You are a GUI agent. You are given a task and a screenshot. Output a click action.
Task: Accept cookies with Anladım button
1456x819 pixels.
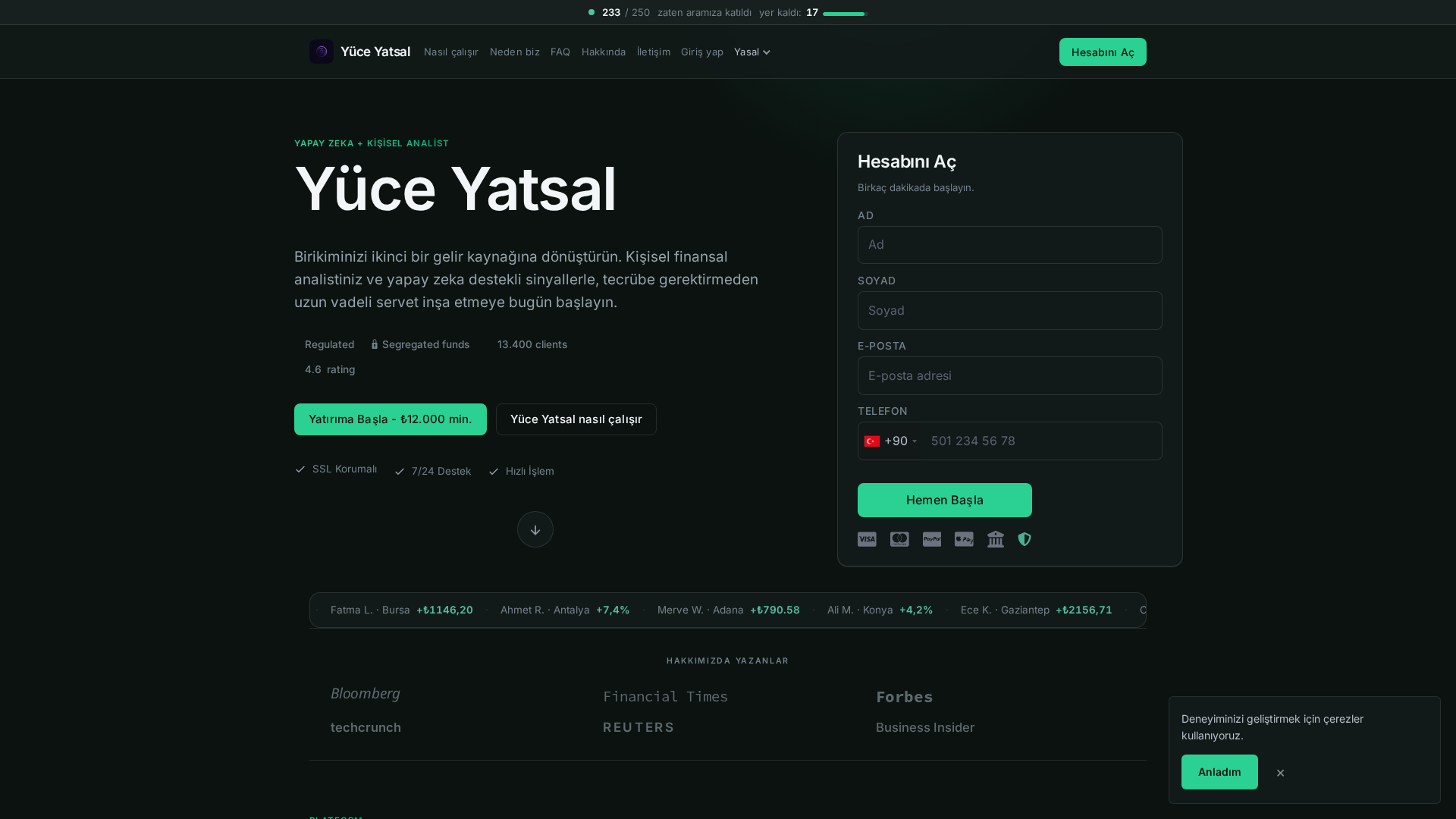pos(1219,772)
